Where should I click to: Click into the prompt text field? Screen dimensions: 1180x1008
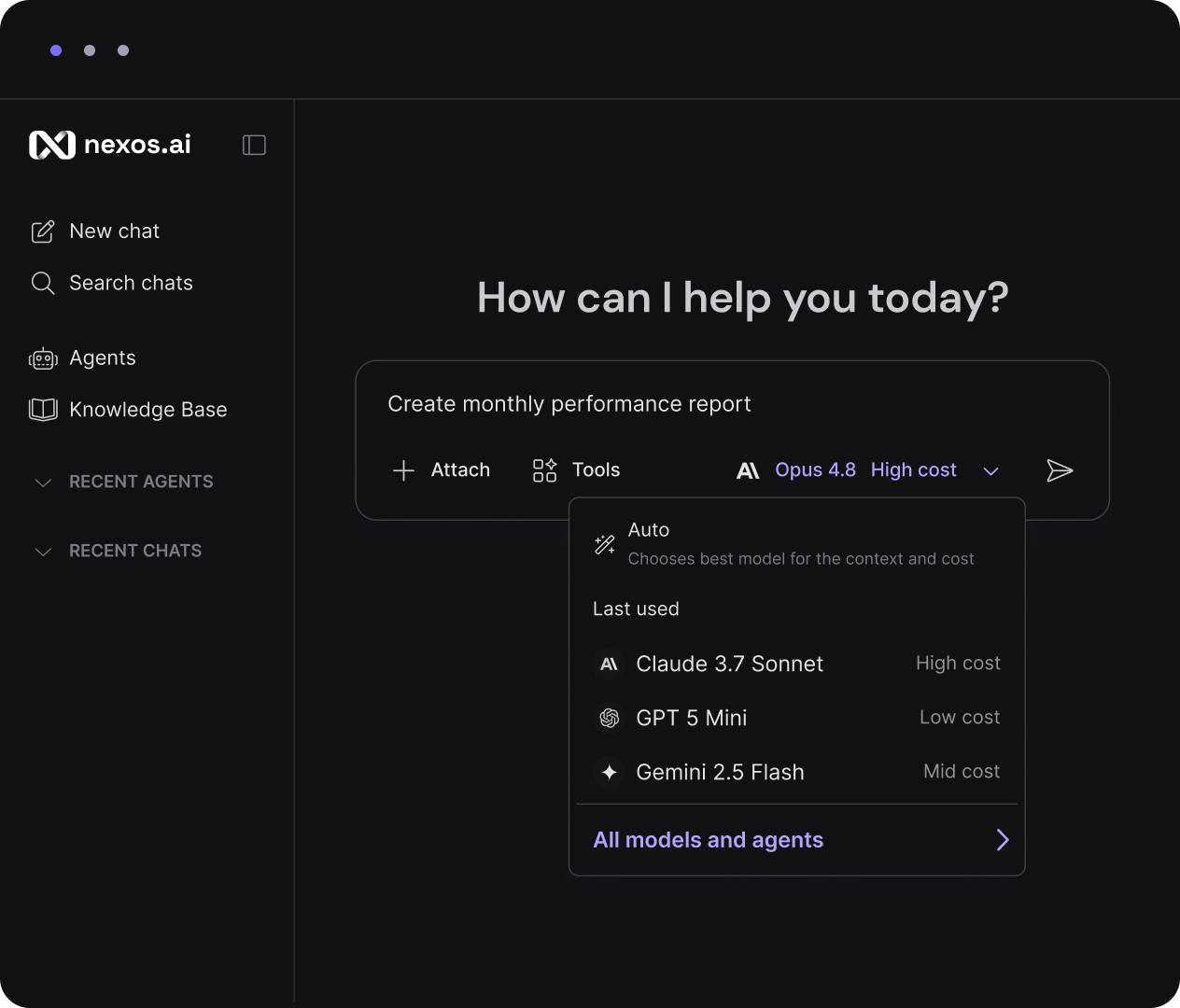[733, 404]
